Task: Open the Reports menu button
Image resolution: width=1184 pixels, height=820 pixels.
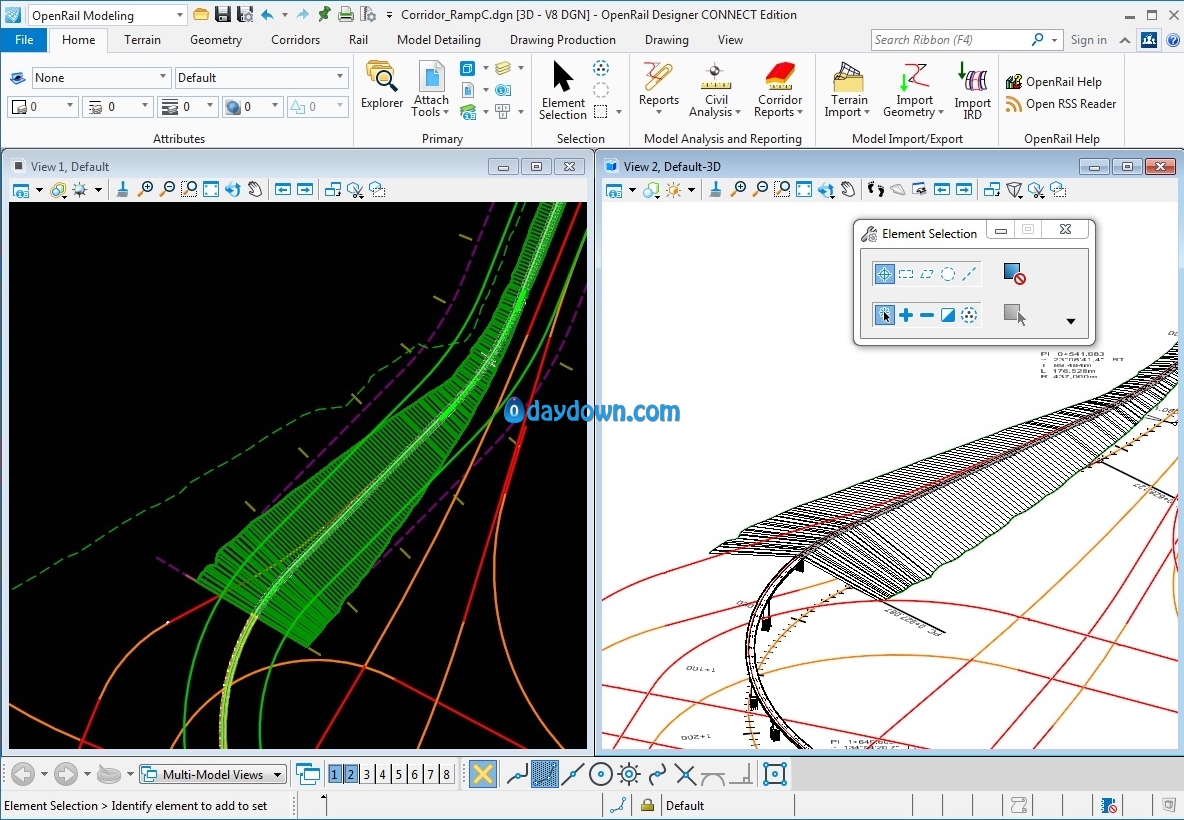Action: click(658, 89)
